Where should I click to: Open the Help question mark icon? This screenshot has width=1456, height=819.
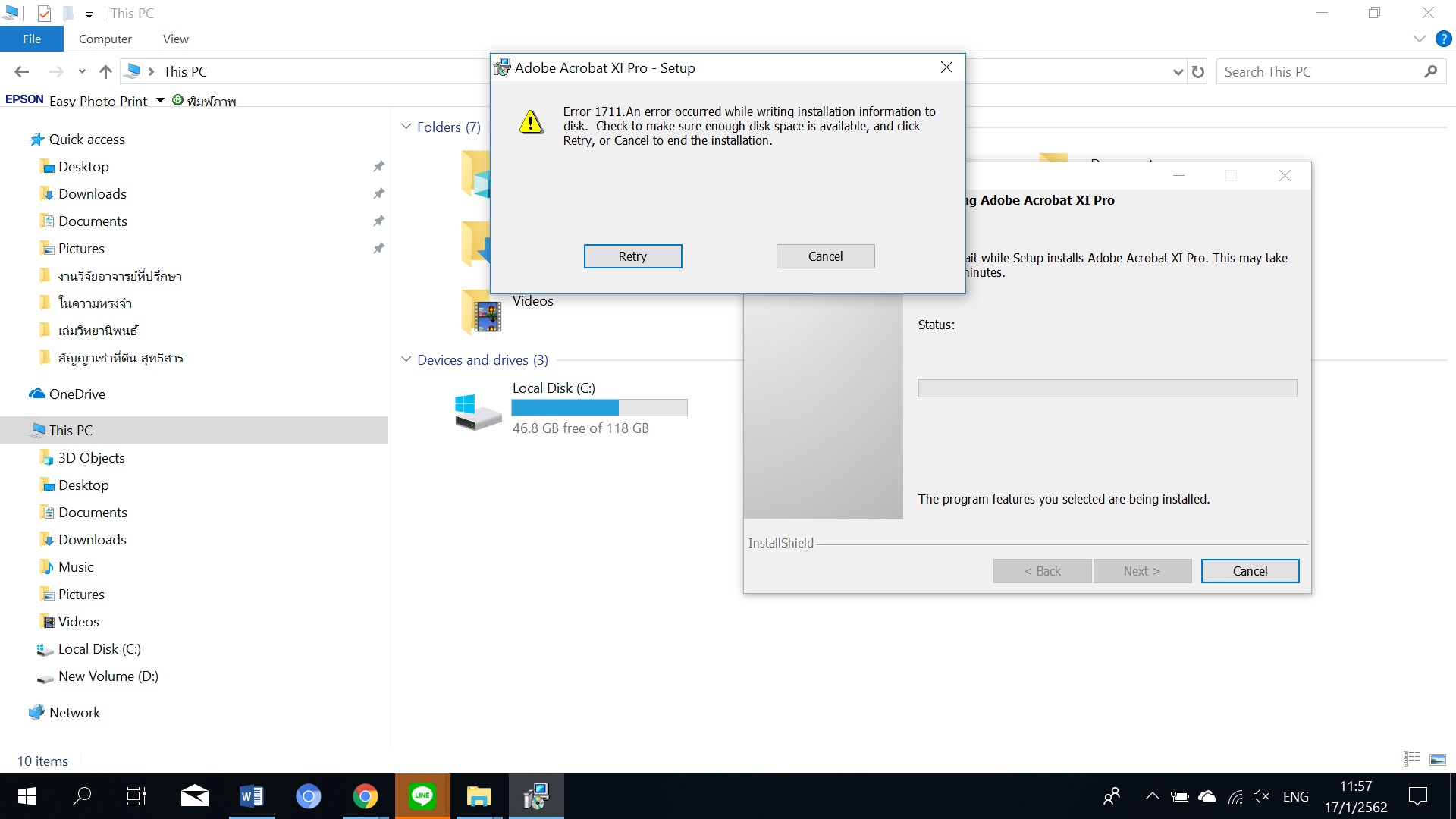click(x=1443, y=39)
